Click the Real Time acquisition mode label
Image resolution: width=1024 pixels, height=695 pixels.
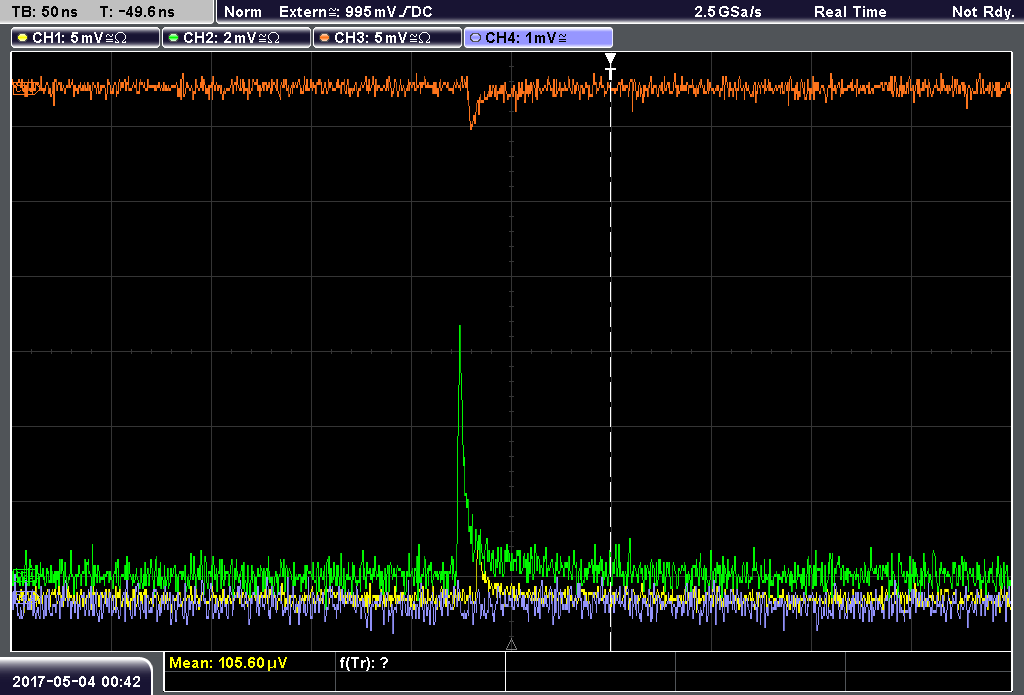[850, 12]
